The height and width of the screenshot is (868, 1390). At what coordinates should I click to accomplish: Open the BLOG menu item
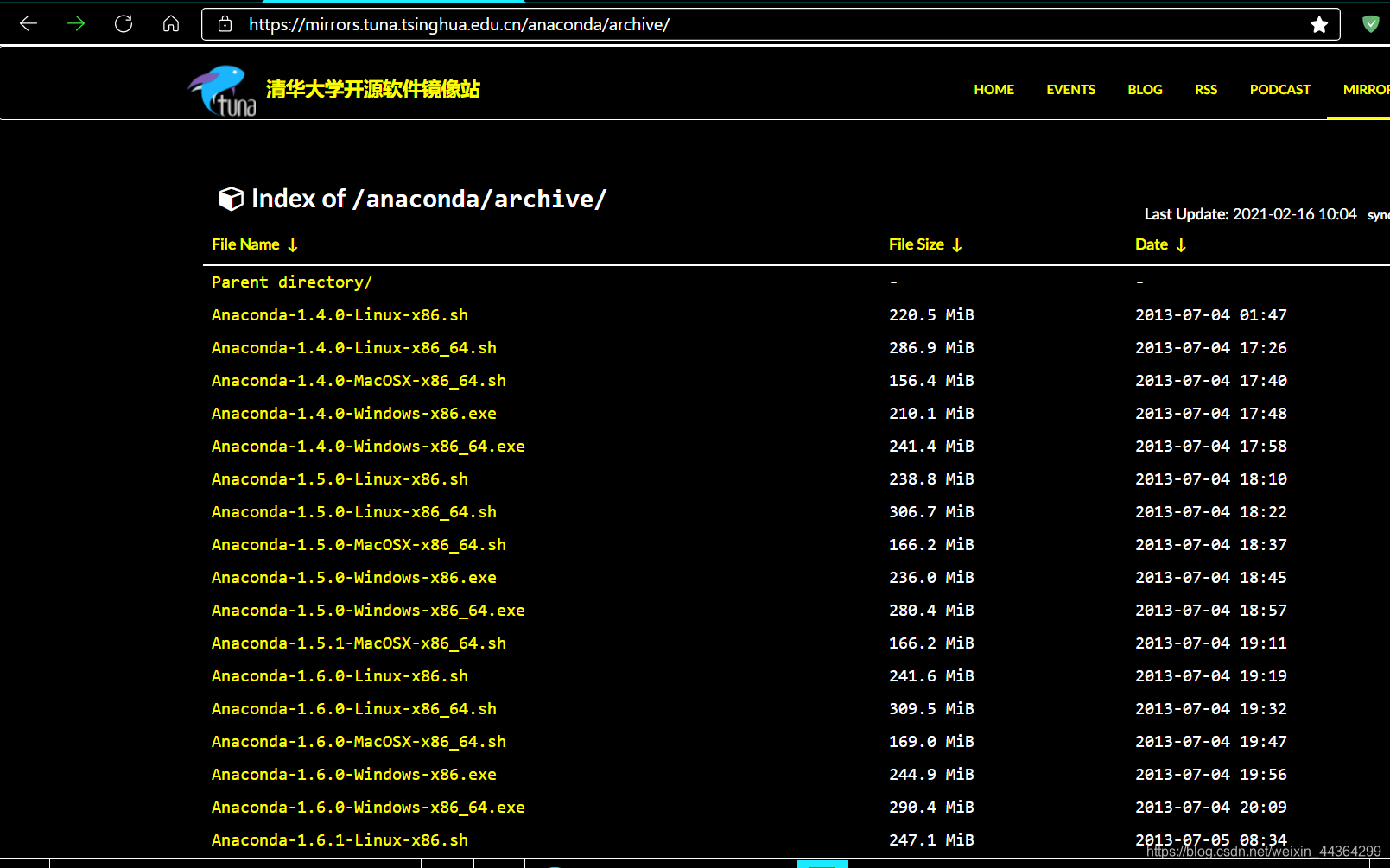tap(1145, 90)
